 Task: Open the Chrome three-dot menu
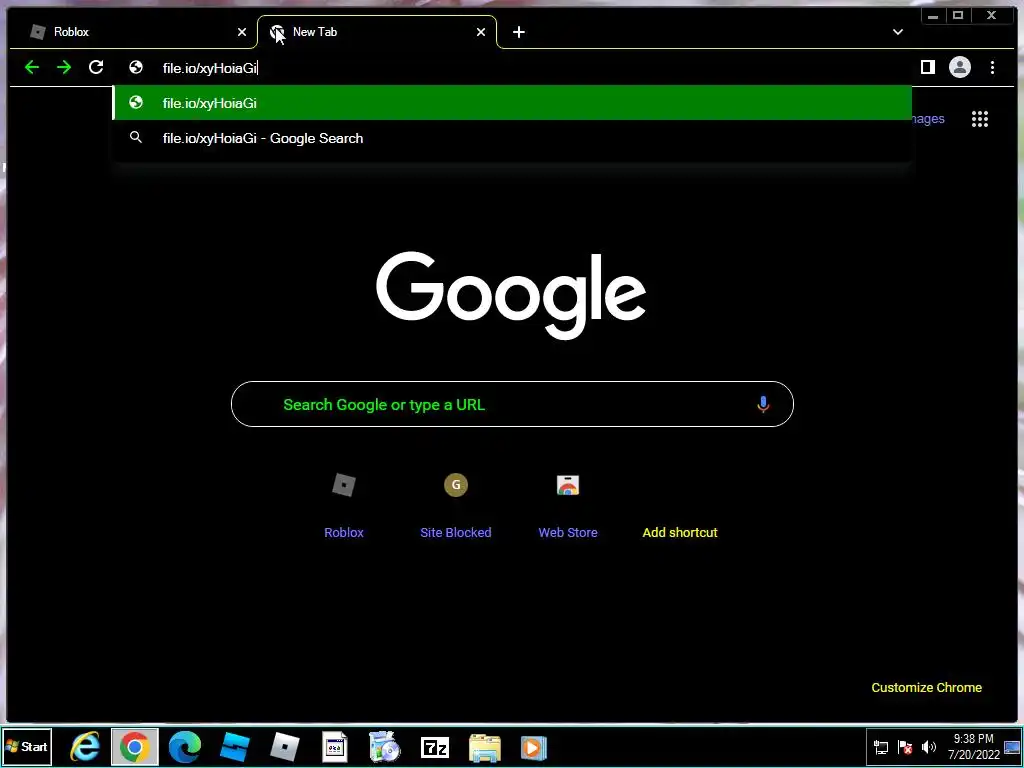pos(992,67)
